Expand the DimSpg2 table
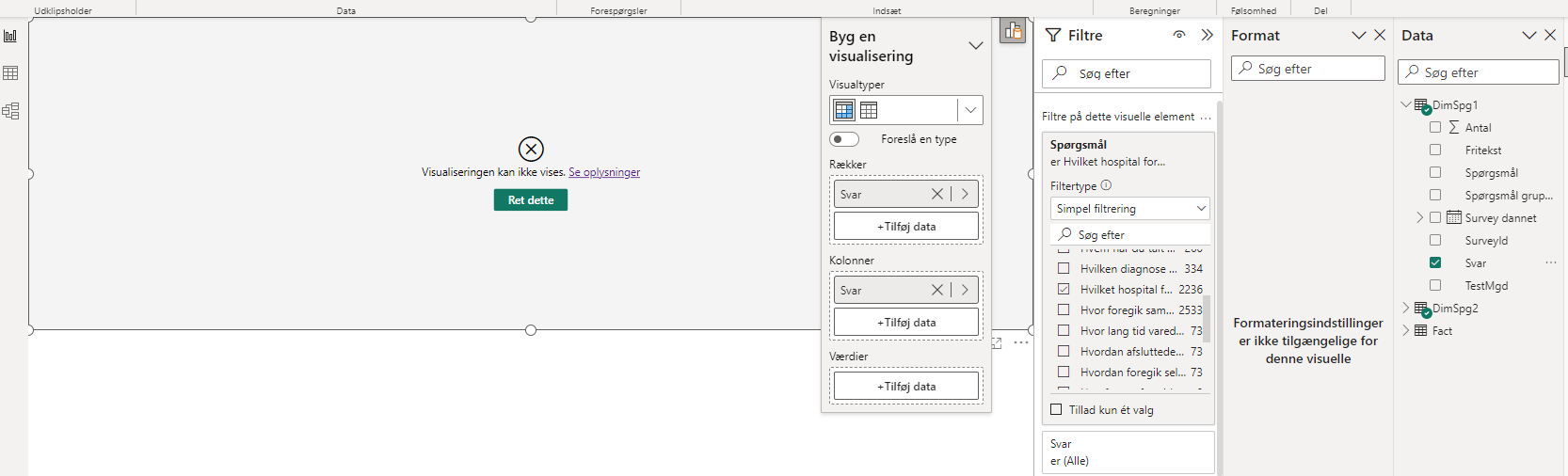Image resolution: width=1568 pixels, height=476 pixels. [1406, 308]
